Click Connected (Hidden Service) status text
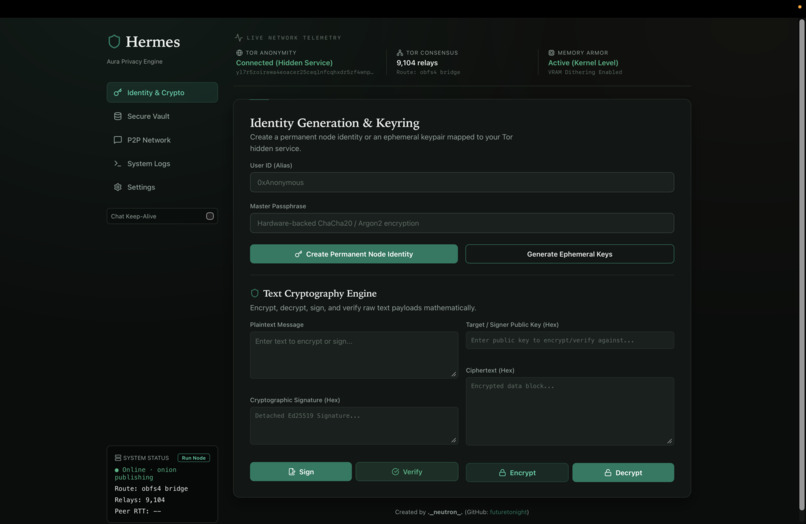Screen dimensions: 806x524 (284, 63)
